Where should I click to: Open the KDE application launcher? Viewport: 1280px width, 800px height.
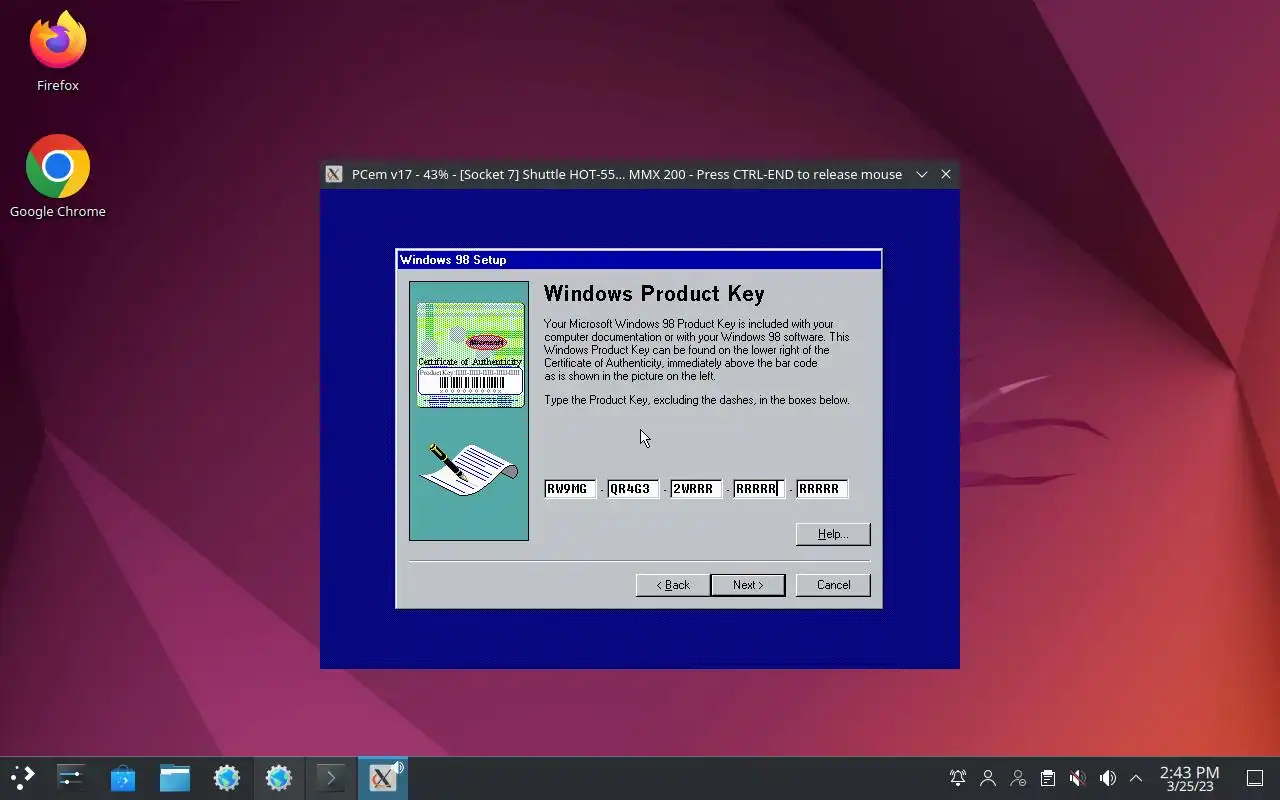point(23,778)
